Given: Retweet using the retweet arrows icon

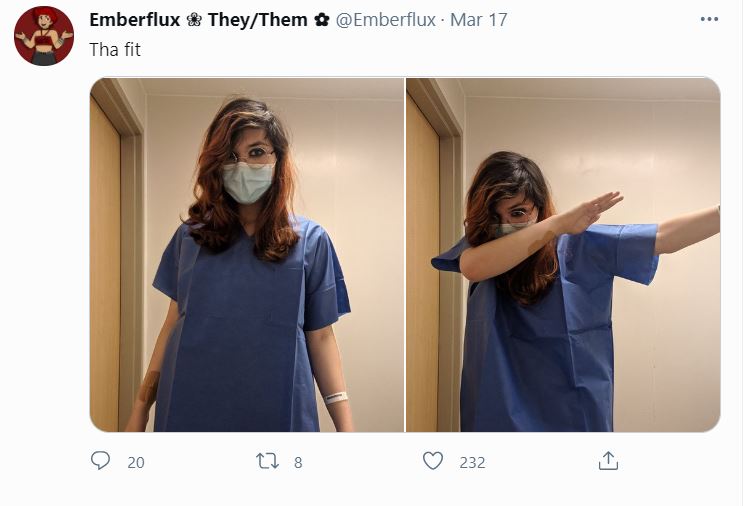Looking at the screenshot, I should pos(267,461).
